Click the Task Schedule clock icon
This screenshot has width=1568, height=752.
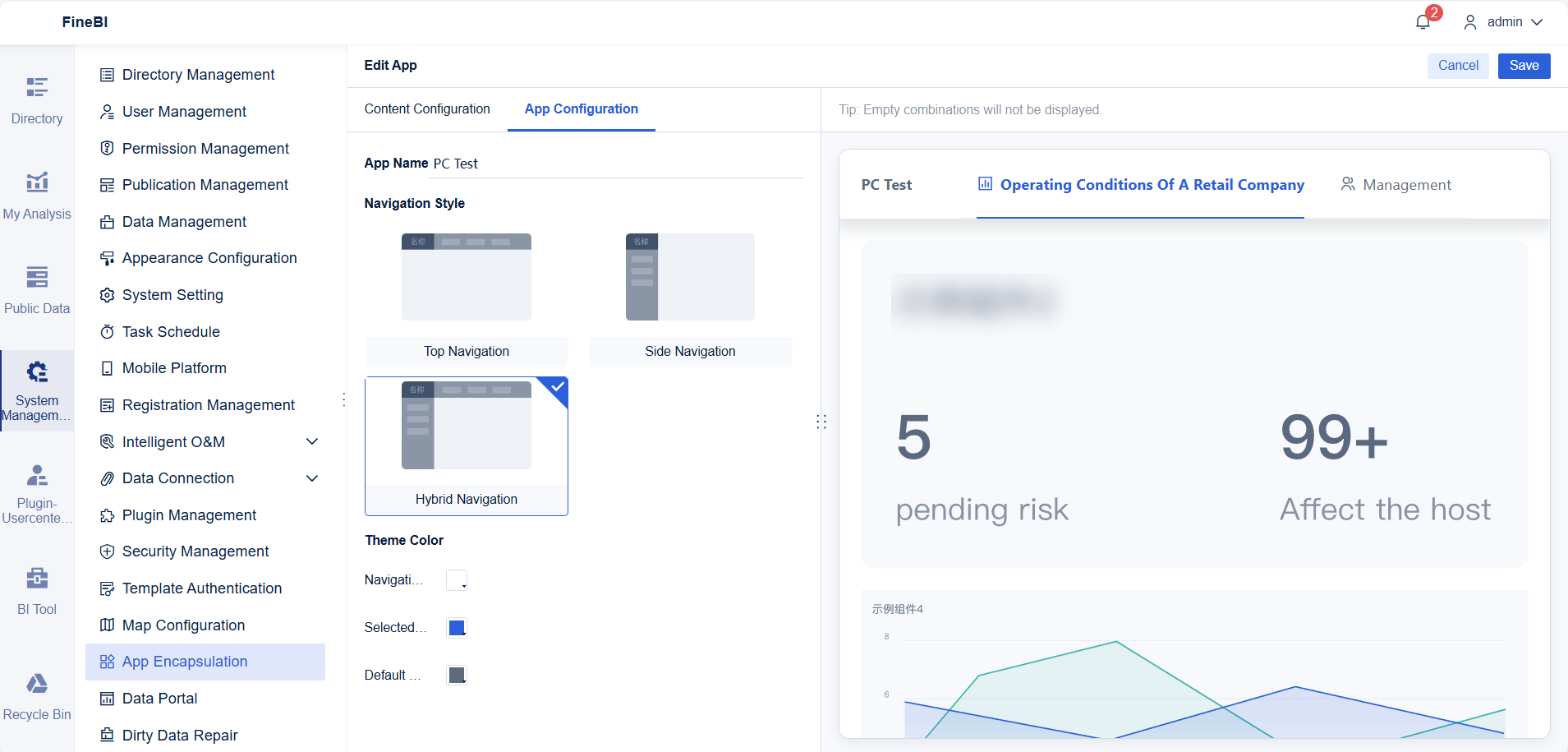click(107, 332)
